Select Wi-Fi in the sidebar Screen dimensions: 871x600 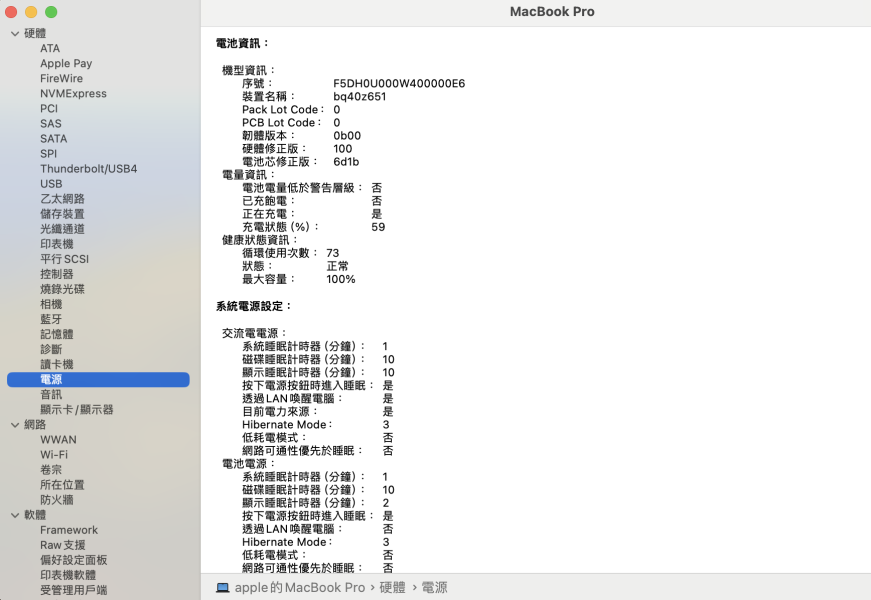click(54, 454)
